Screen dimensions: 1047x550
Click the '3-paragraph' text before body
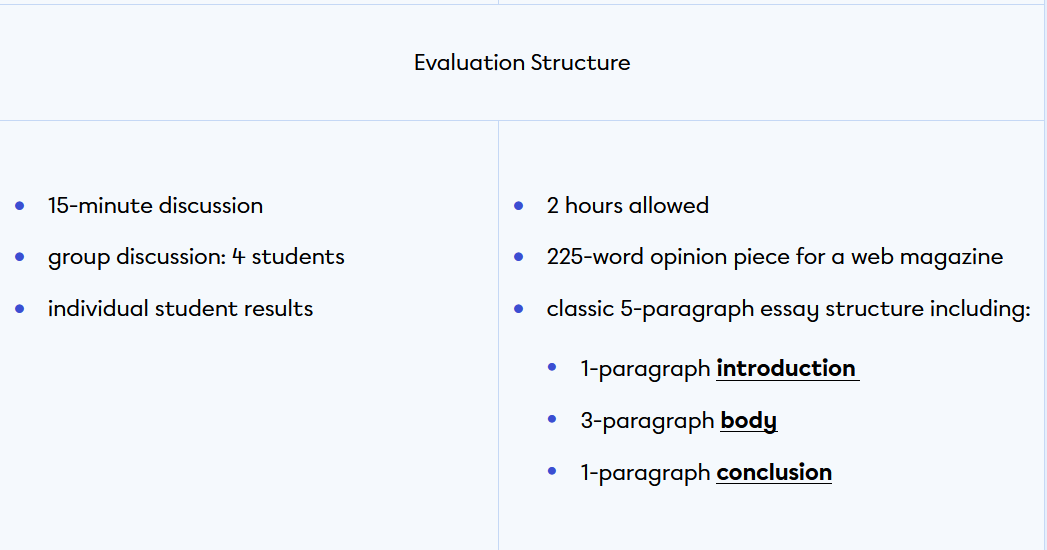coord(647,420)
